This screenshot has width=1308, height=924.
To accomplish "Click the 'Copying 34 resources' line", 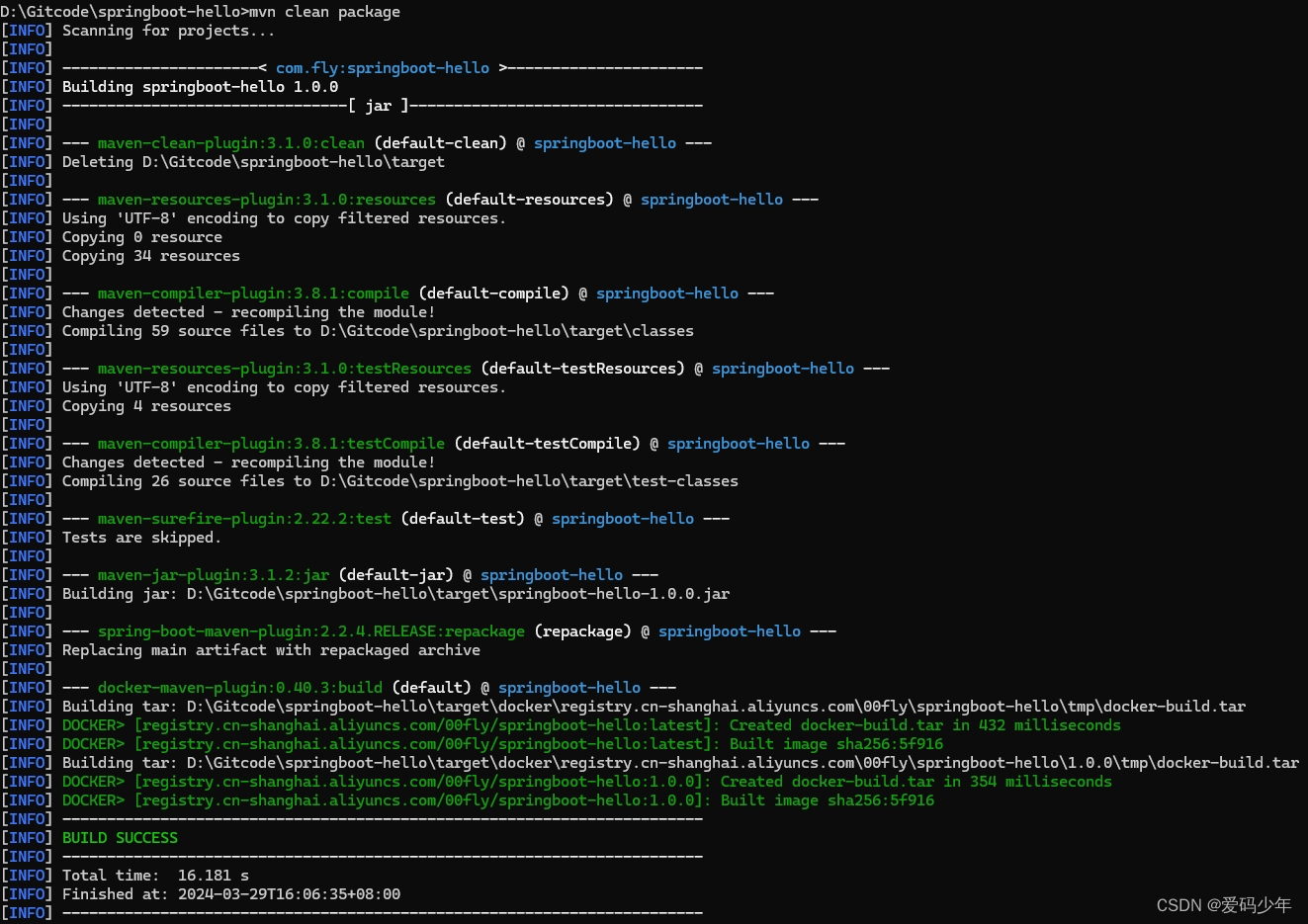I will tap(151, 256).
